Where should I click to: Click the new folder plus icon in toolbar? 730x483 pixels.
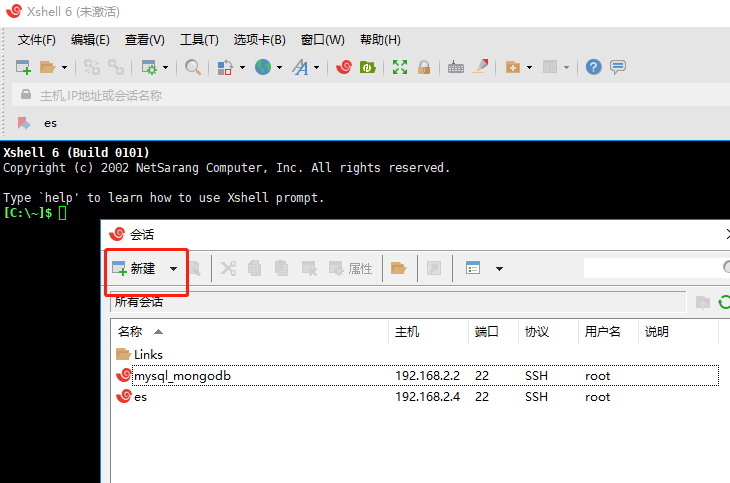tap(513, 67)
